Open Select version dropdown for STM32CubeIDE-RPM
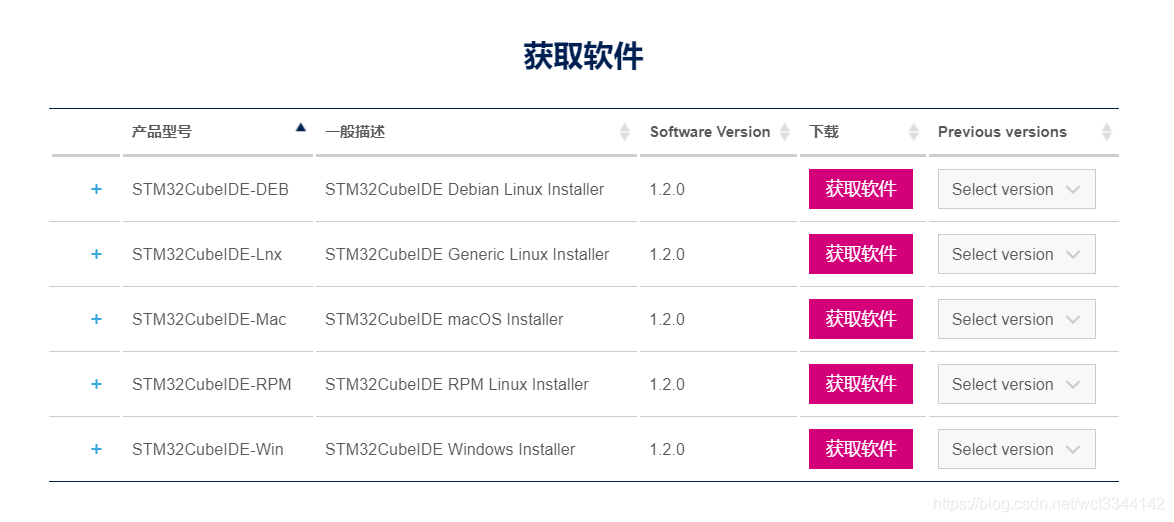Viewport: 1174px width, 522px height. point(1017,384)
